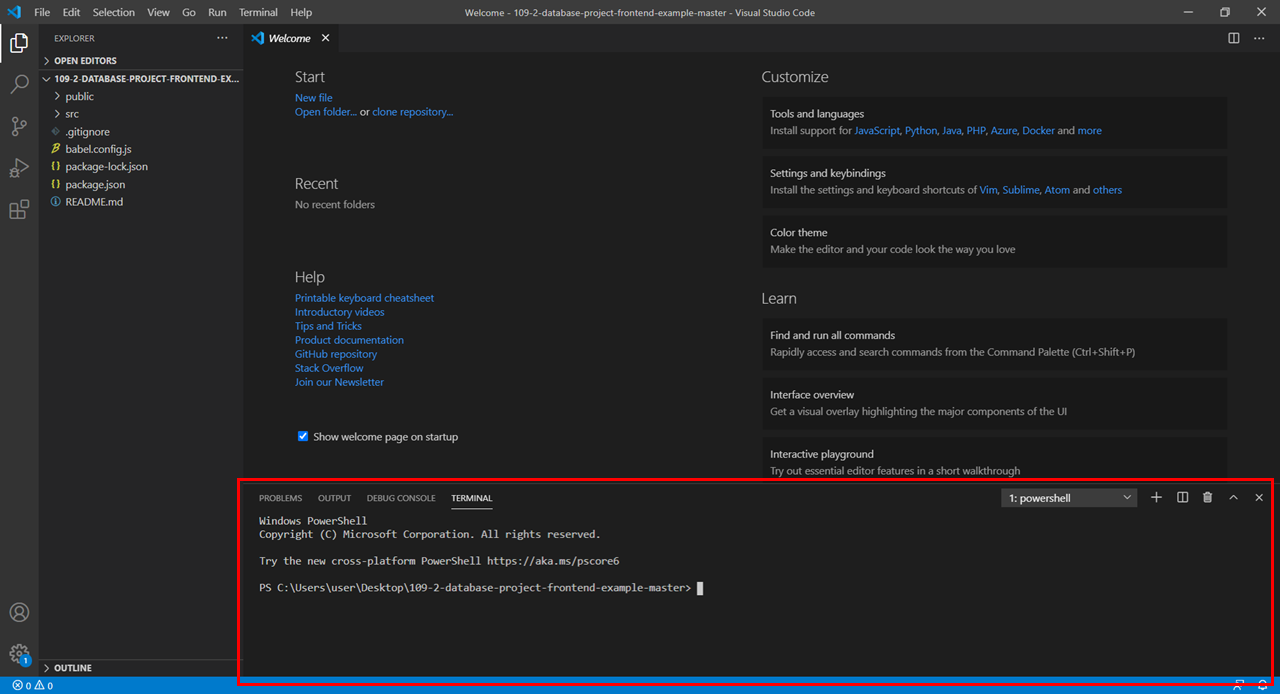Open the Extensions view
The width and height of the screenshot is (1280, 694).
(19, 210)
